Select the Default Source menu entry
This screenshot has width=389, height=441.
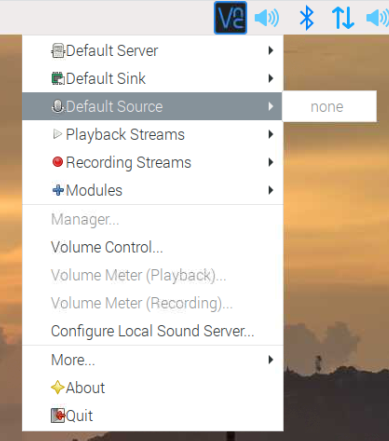pyautogui.click(x=152, y=106)
